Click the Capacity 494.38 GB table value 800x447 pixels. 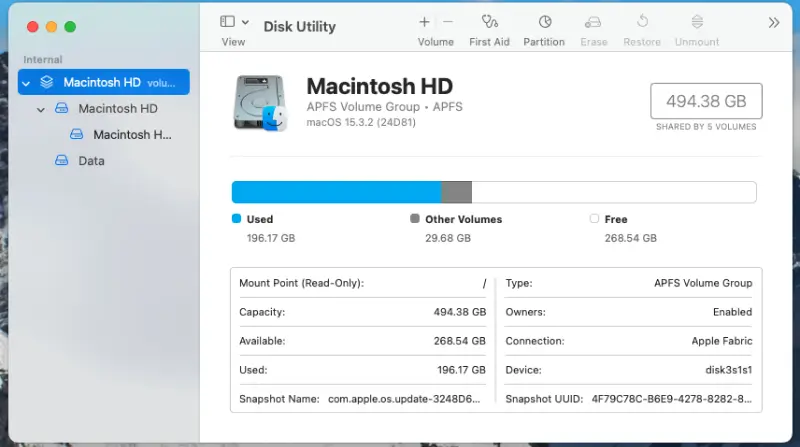(x=460, y=312)
